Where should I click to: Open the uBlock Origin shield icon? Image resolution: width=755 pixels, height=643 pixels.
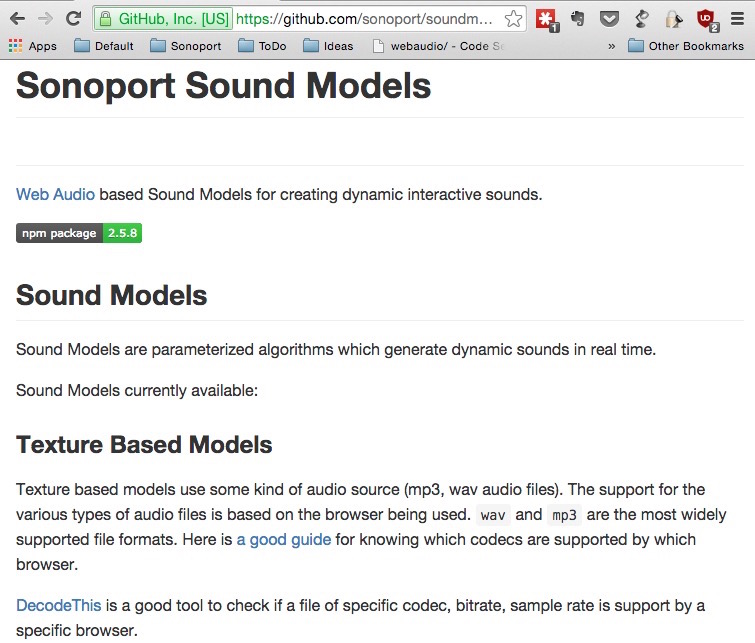pyautogui.click(x=706, y=19)
